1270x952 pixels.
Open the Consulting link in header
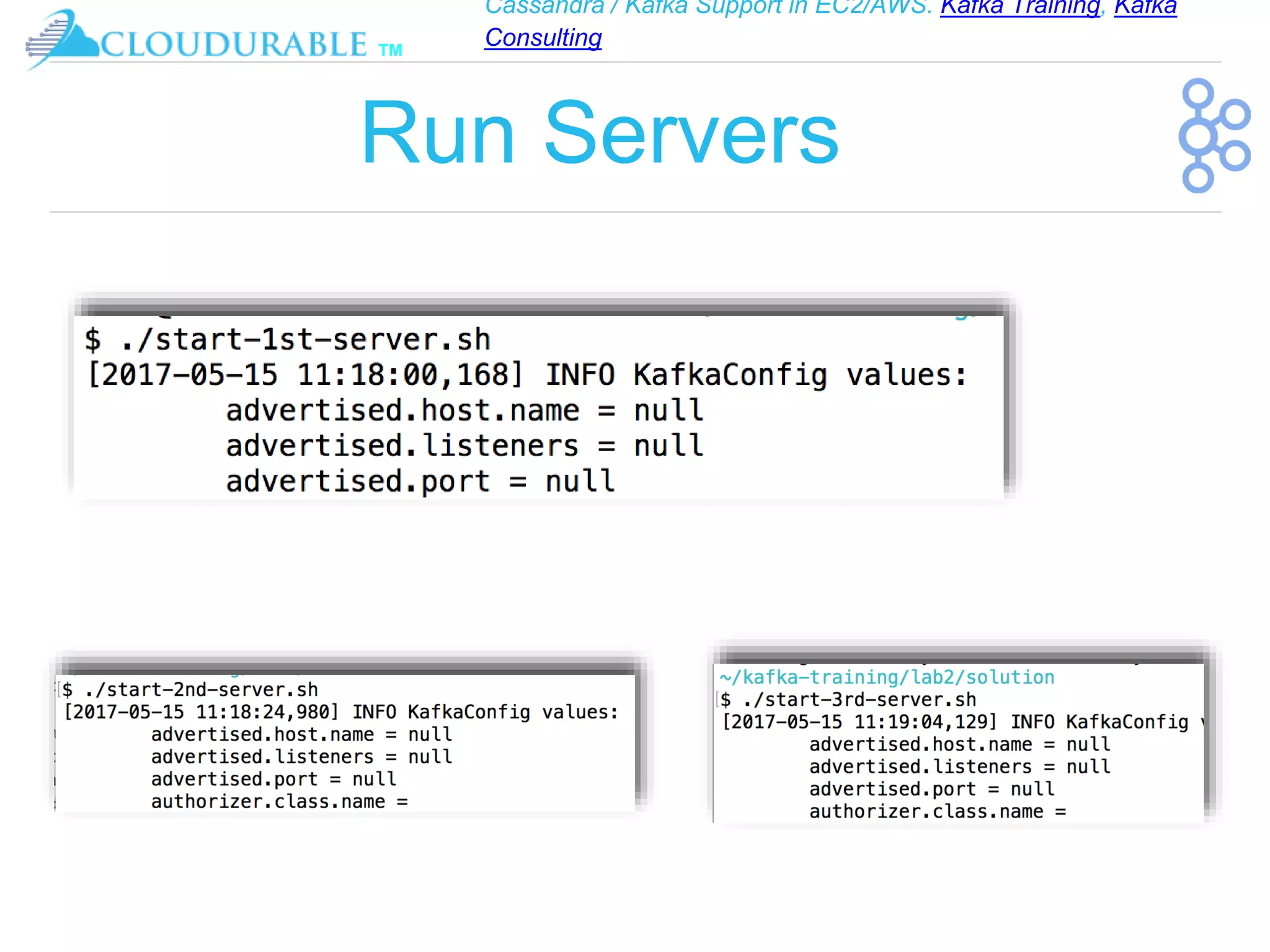click(x=543, y=38)
